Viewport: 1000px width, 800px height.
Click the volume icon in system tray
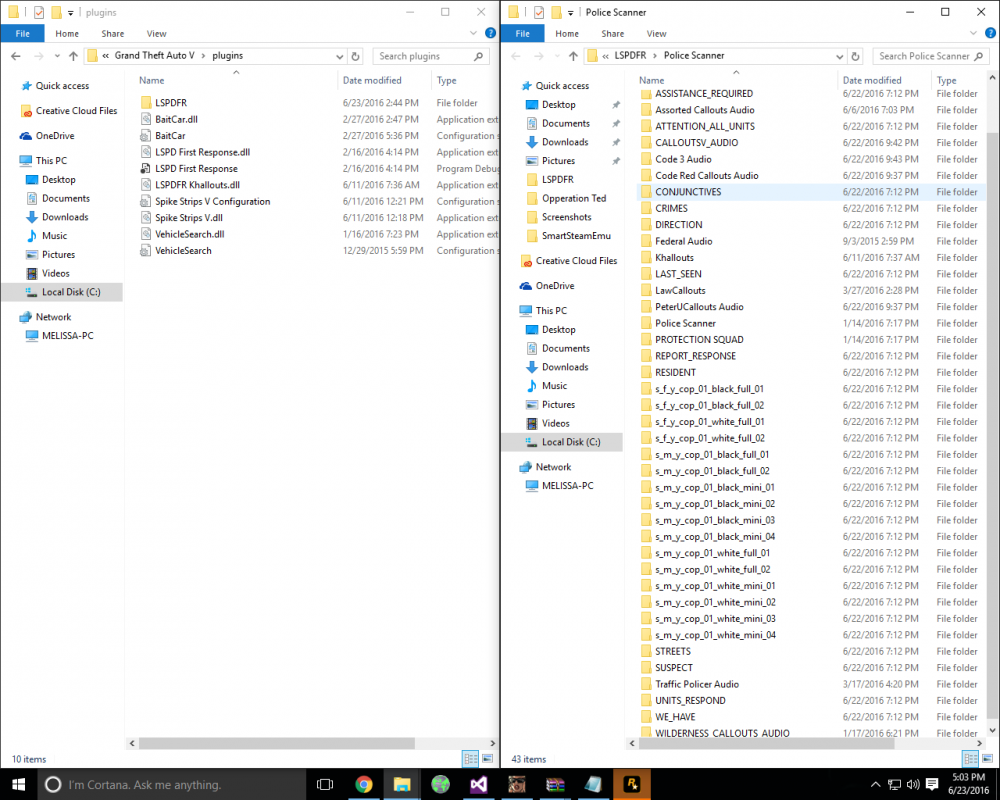[913, 784]
